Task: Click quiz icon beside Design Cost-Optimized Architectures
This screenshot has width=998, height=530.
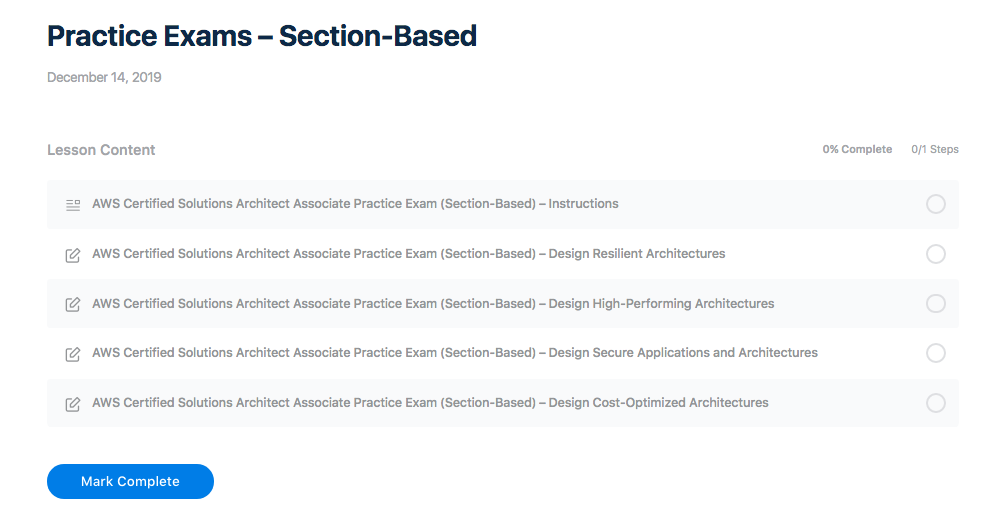Action: click(x=73, y=404)
